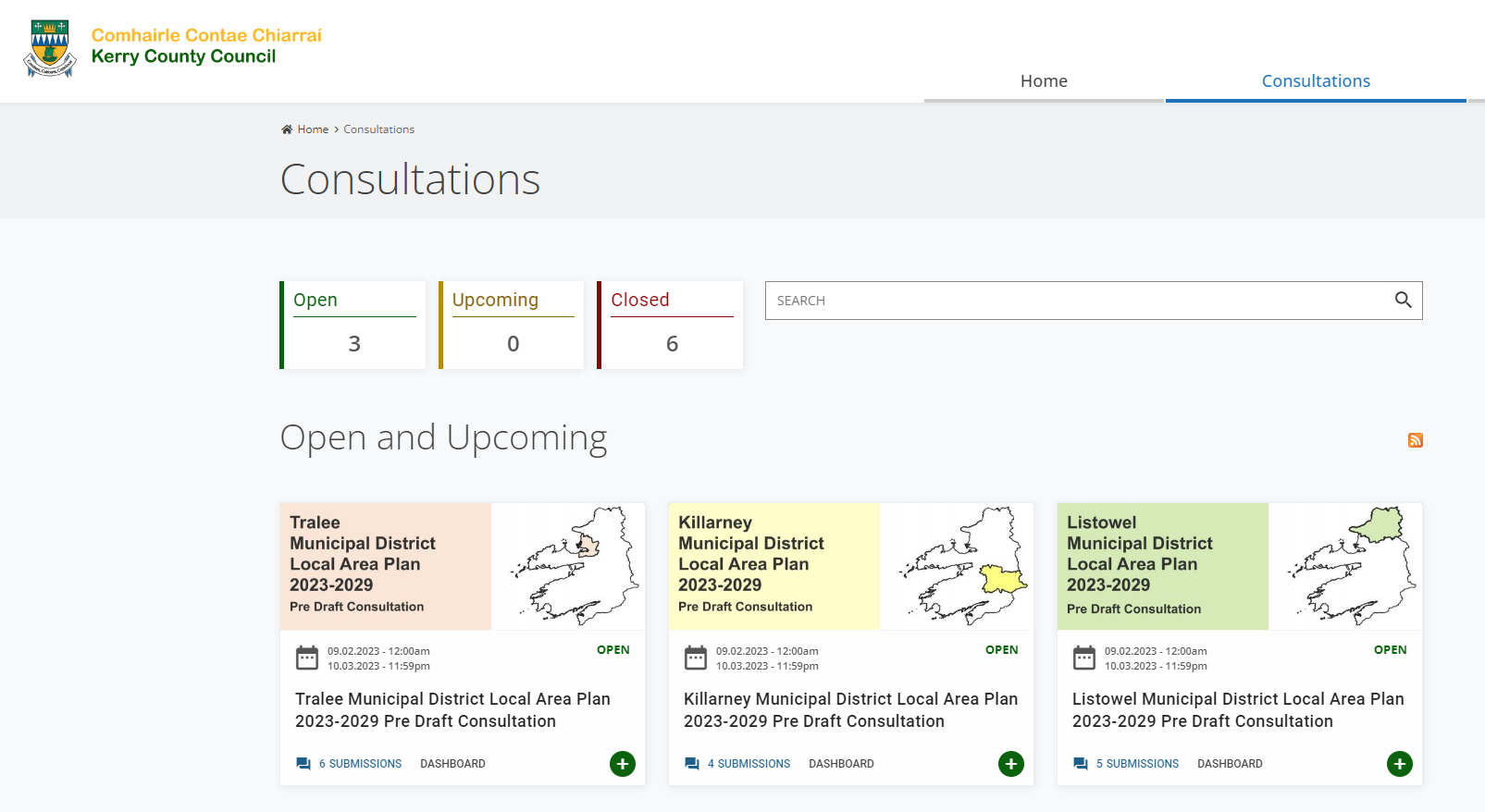The width and height of the screenshot is (1485, 812).
Task: View the 6 SUBMISSIONS link
Action: click(x=361, y=764)
